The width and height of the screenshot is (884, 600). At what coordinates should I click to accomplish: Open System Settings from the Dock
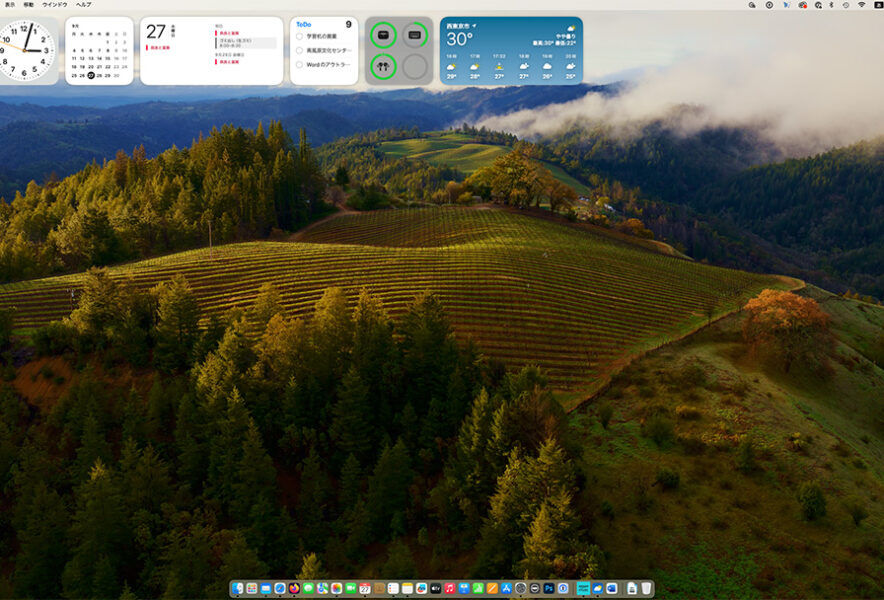point(520,589)
